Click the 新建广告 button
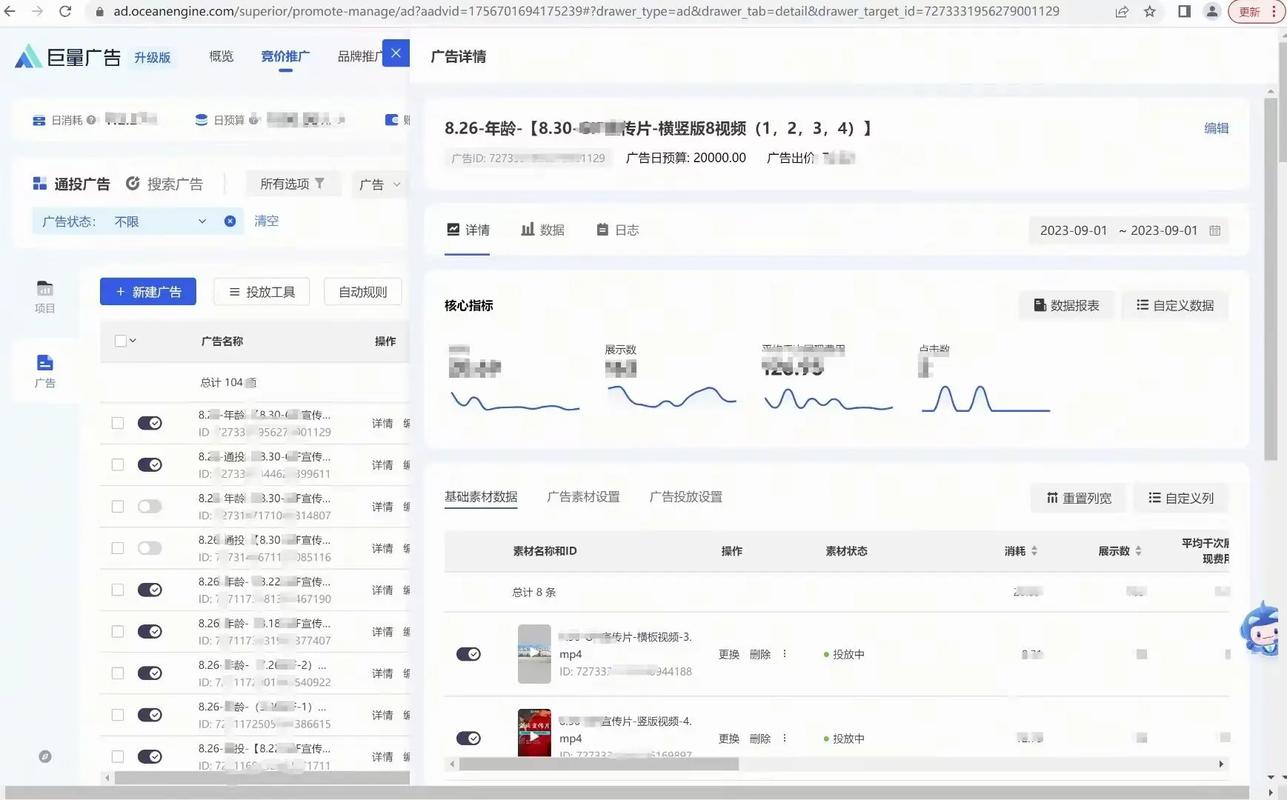The width and height of the screenshot is (1287, 800). (x=148, y=292)
